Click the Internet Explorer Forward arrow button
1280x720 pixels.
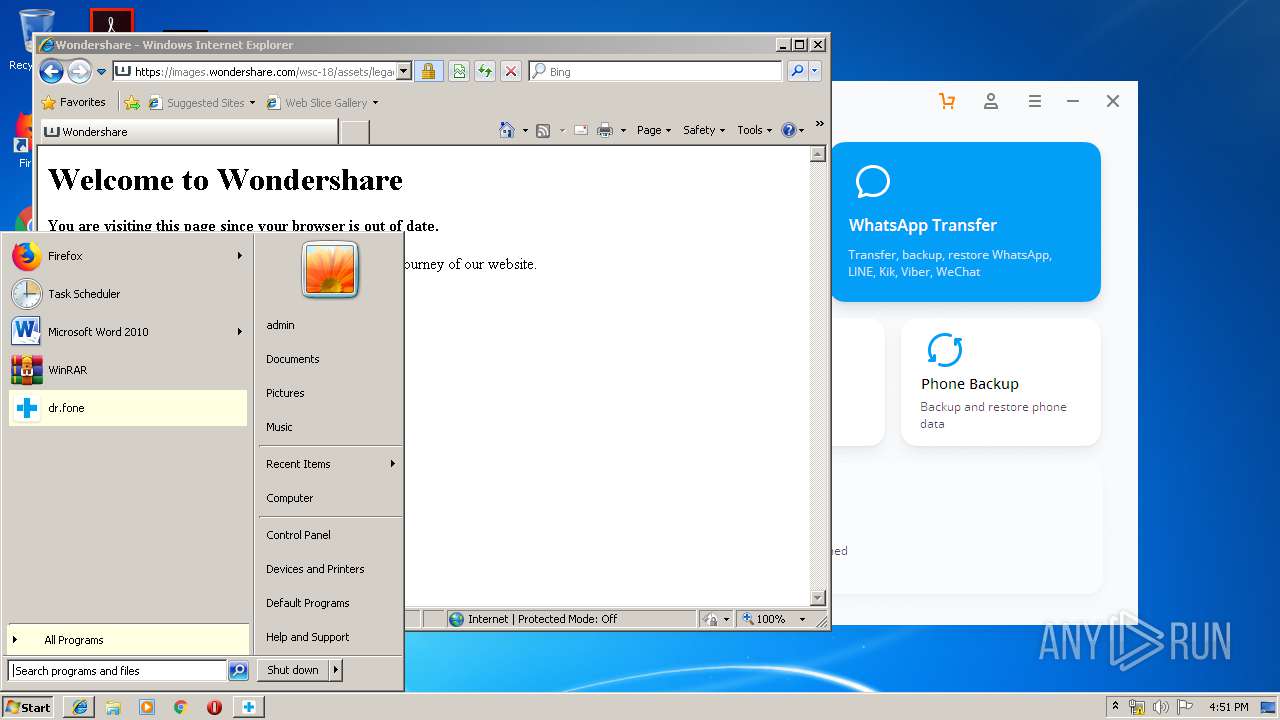tap(79, 71)
